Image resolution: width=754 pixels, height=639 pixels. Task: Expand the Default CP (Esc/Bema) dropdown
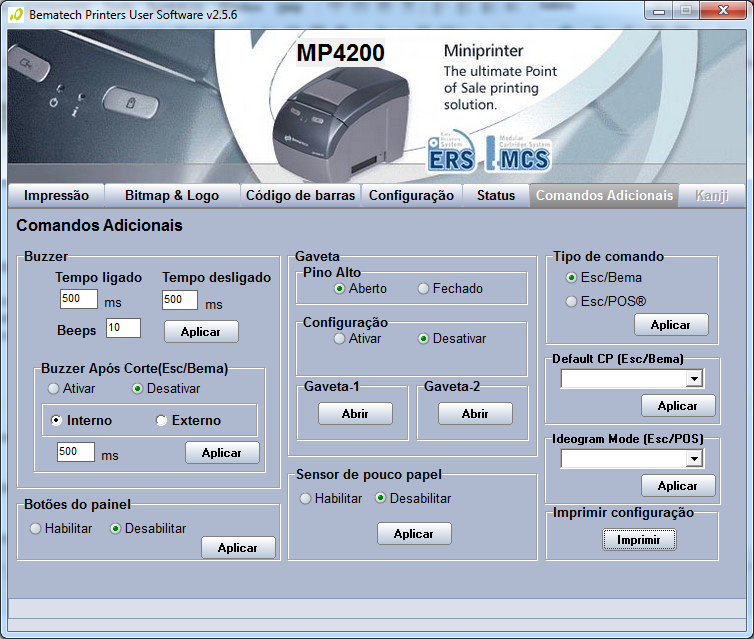(694, 379)
